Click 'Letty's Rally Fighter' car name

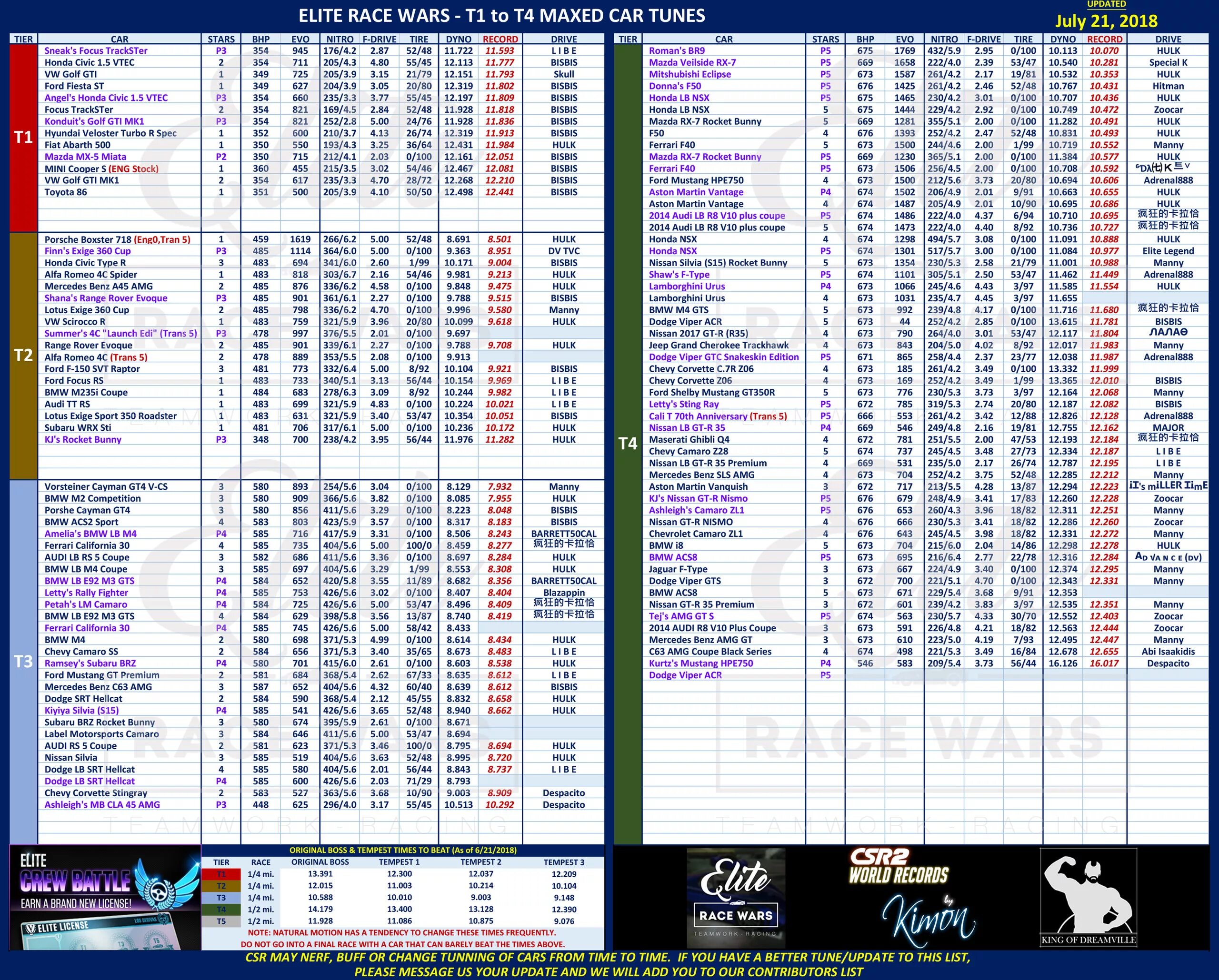[87, 592]
